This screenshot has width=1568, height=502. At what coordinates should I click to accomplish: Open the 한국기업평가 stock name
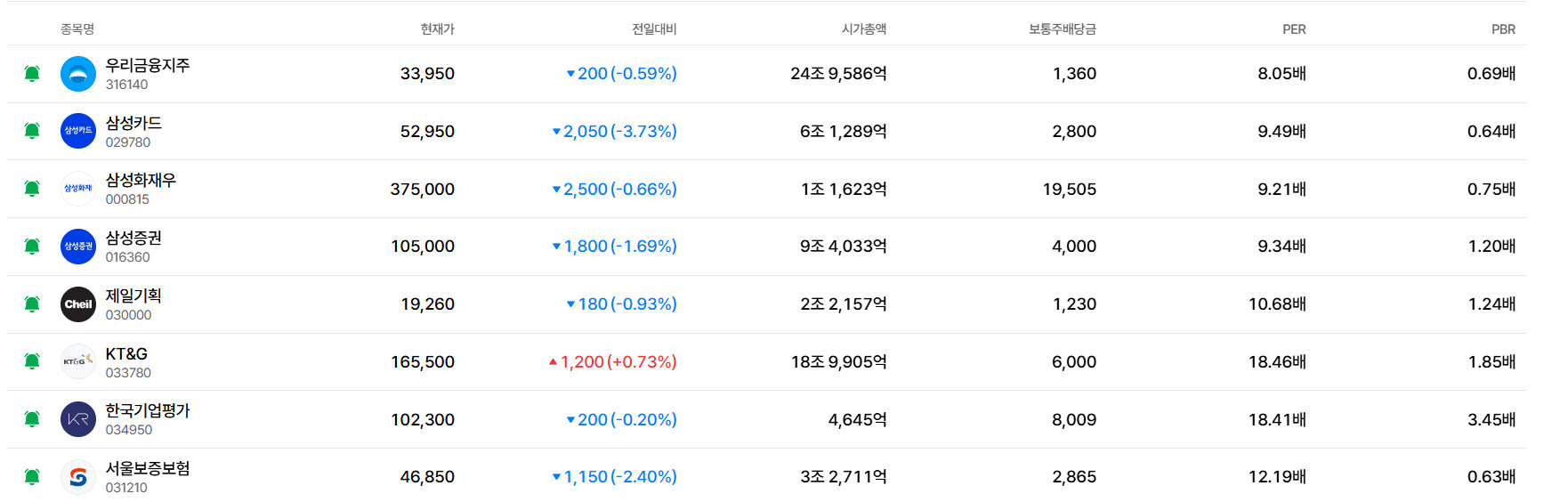click(x=148, y=410)
